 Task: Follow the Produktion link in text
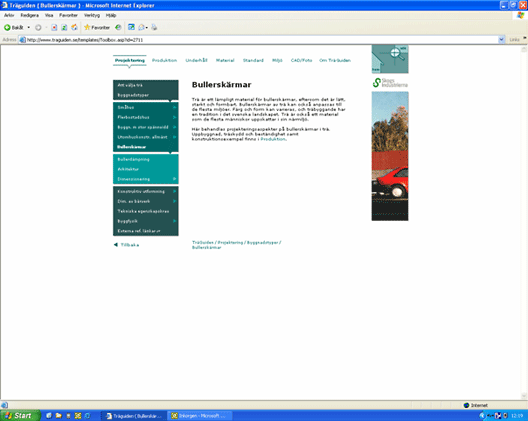pyautogui.click(x=273, y=139)
